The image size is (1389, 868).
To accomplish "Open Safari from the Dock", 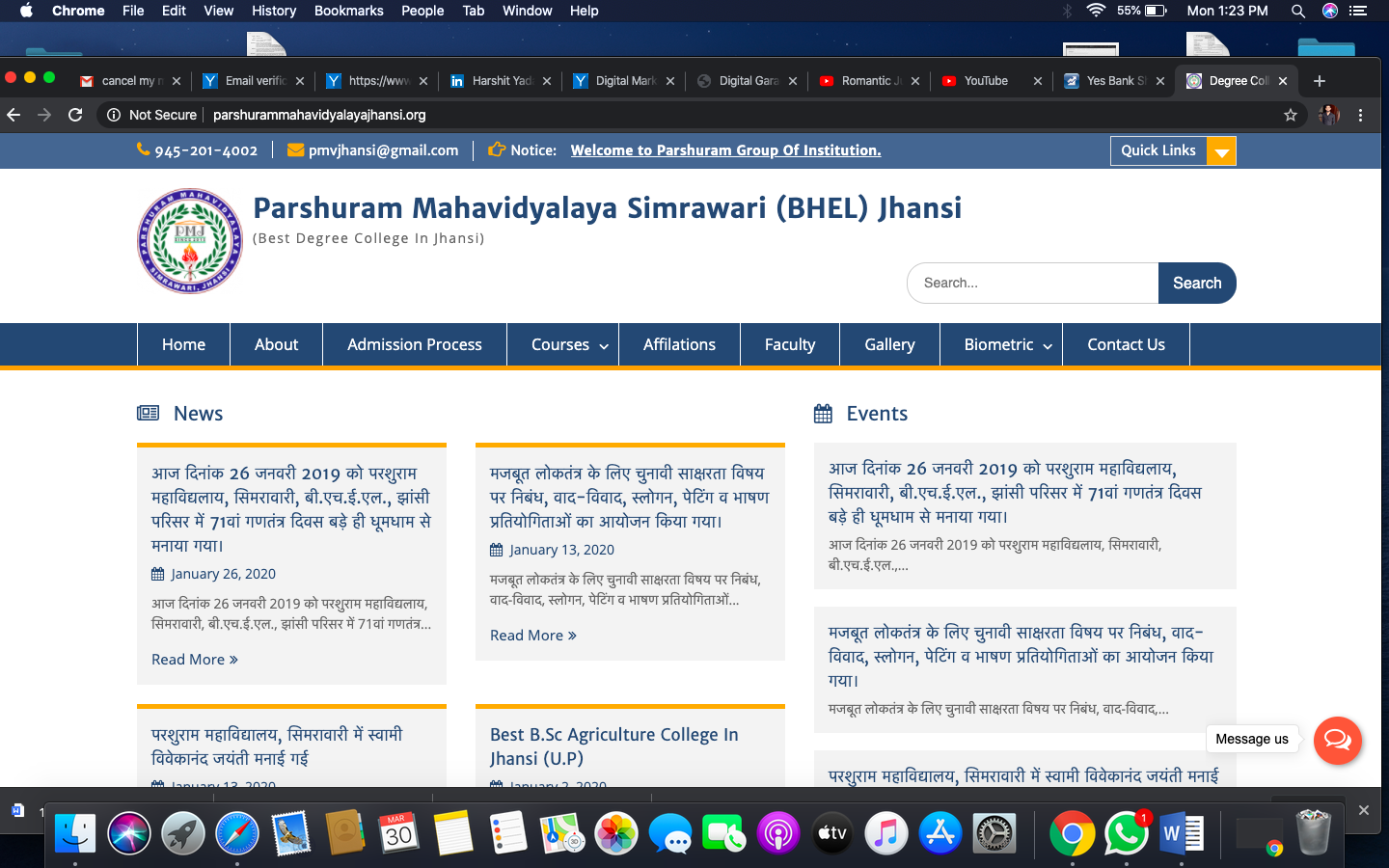I will click(x=237, y=833).
